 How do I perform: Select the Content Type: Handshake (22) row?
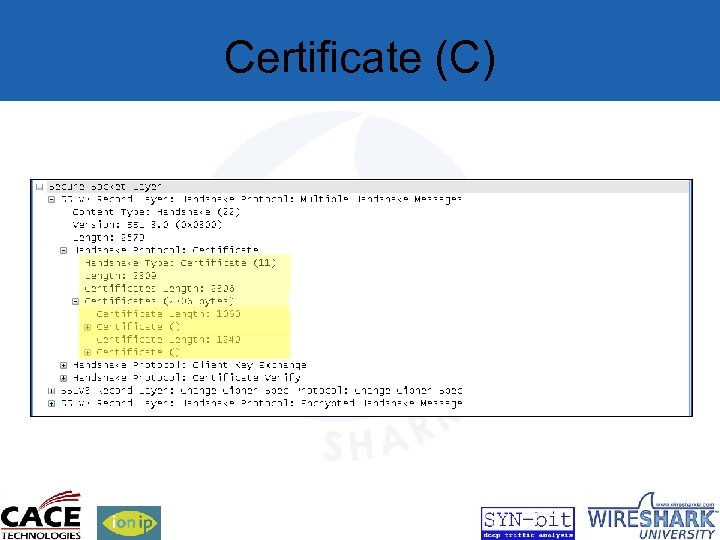pyautogui.click(x=156, y=212)
